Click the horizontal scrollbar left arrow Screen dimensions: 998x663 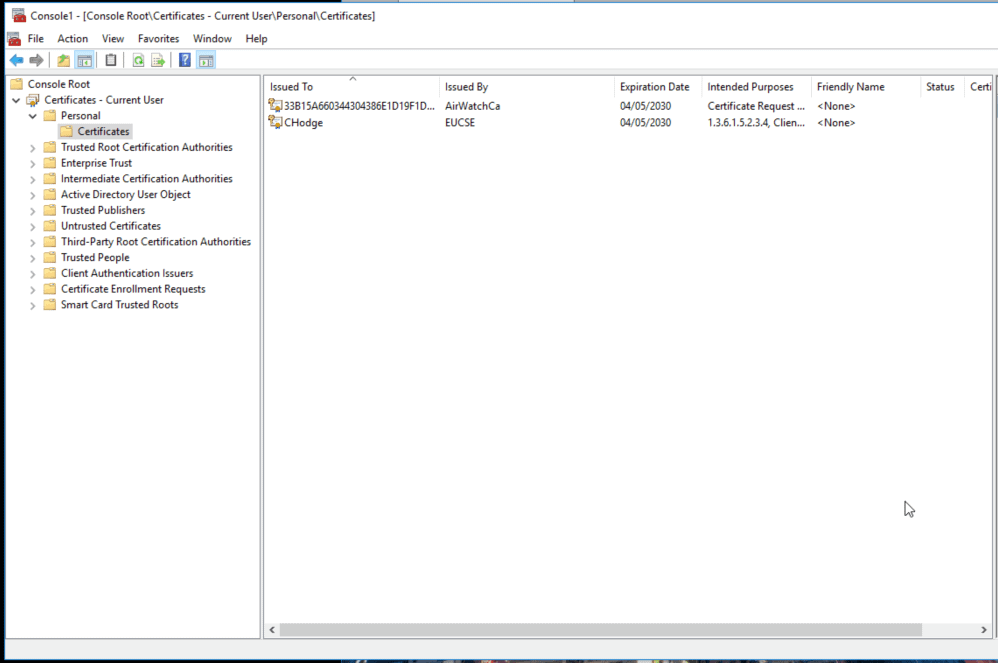pyautogui.click(x=272, y=630)
